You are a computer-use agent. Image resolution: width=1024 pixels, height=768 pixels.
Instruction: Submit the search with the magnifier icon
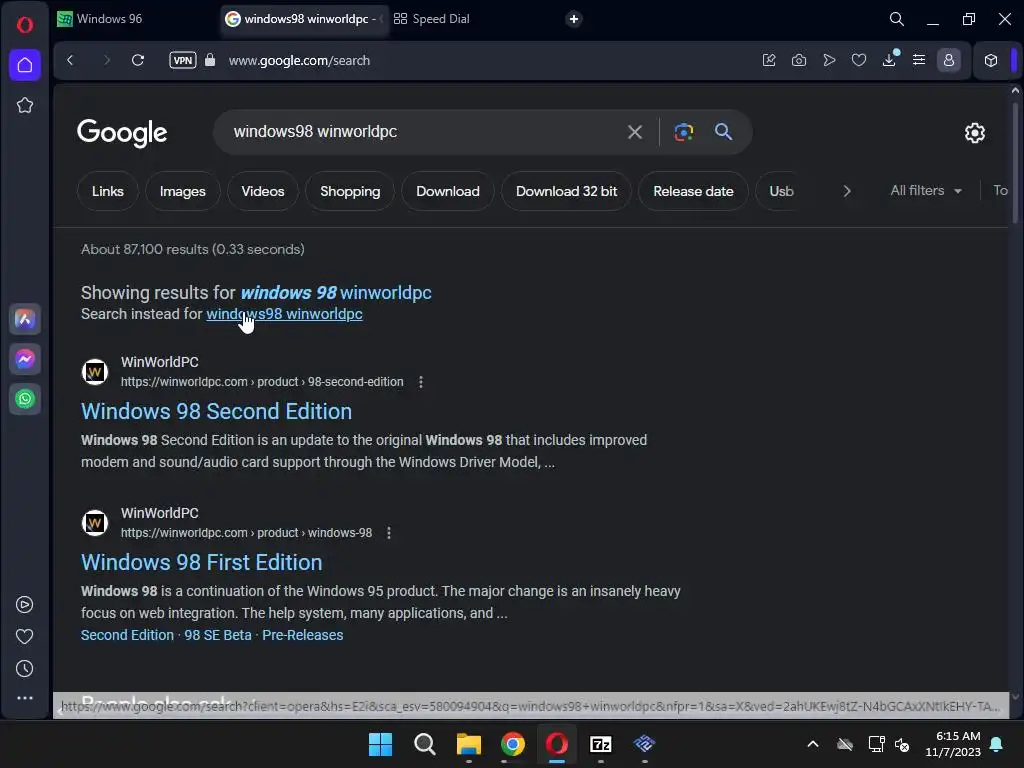coord(723,132)
